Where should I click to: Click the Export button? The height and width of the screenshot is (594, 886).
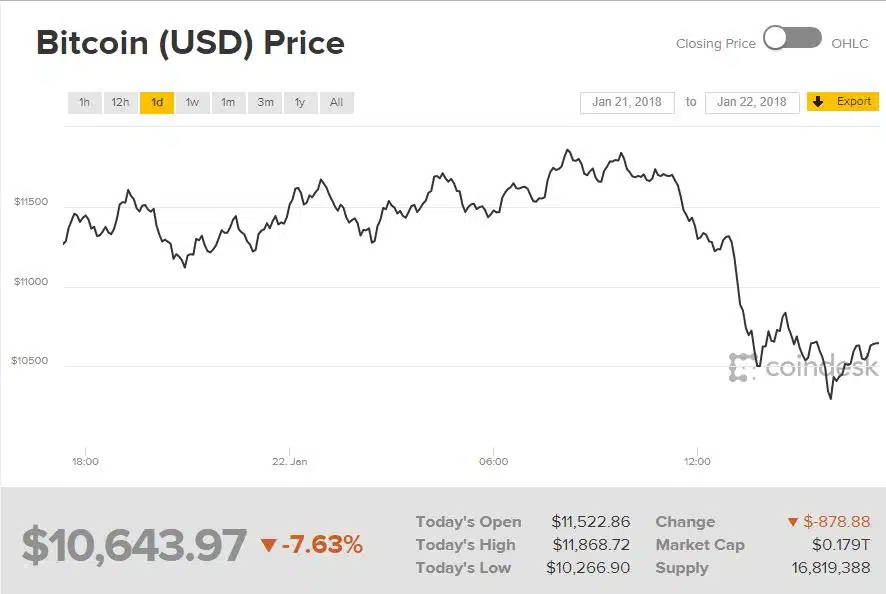point(842,102)
